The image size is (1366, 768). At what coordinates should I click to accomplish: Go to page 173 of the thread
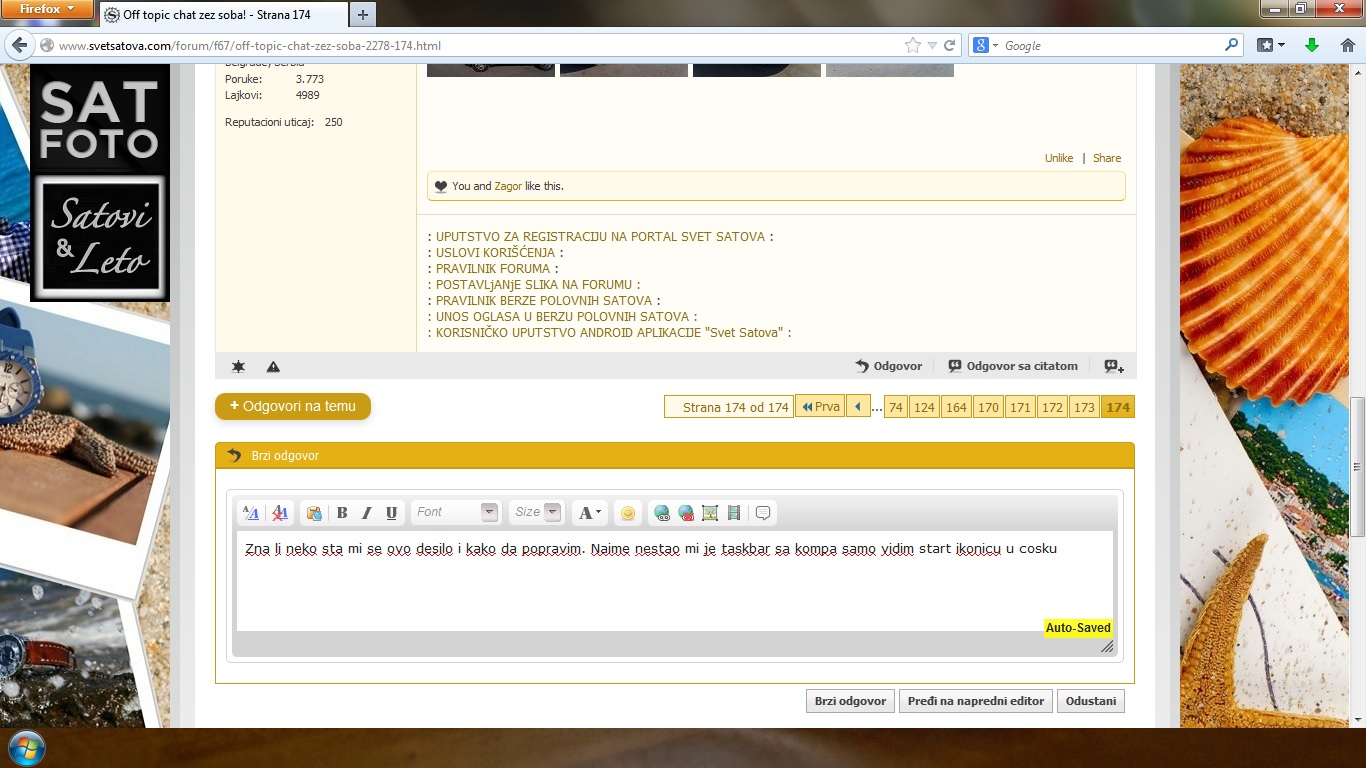point(1083,408)
